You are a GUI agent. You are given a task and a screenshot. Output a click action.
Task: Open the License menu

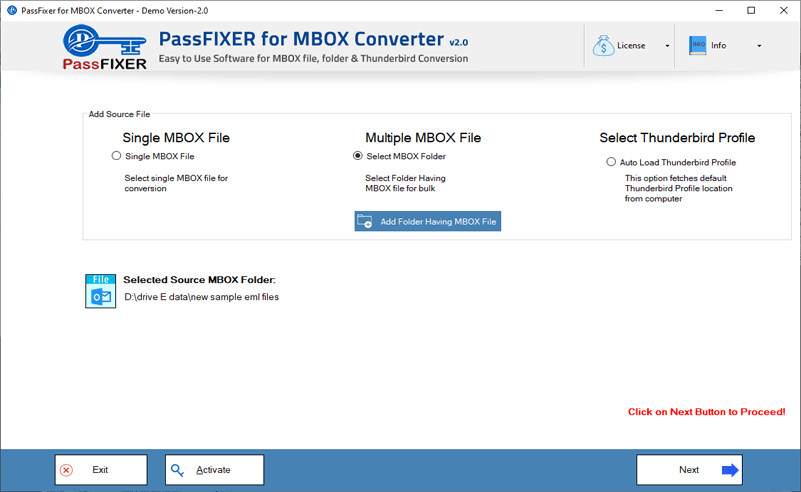(631, 45)
